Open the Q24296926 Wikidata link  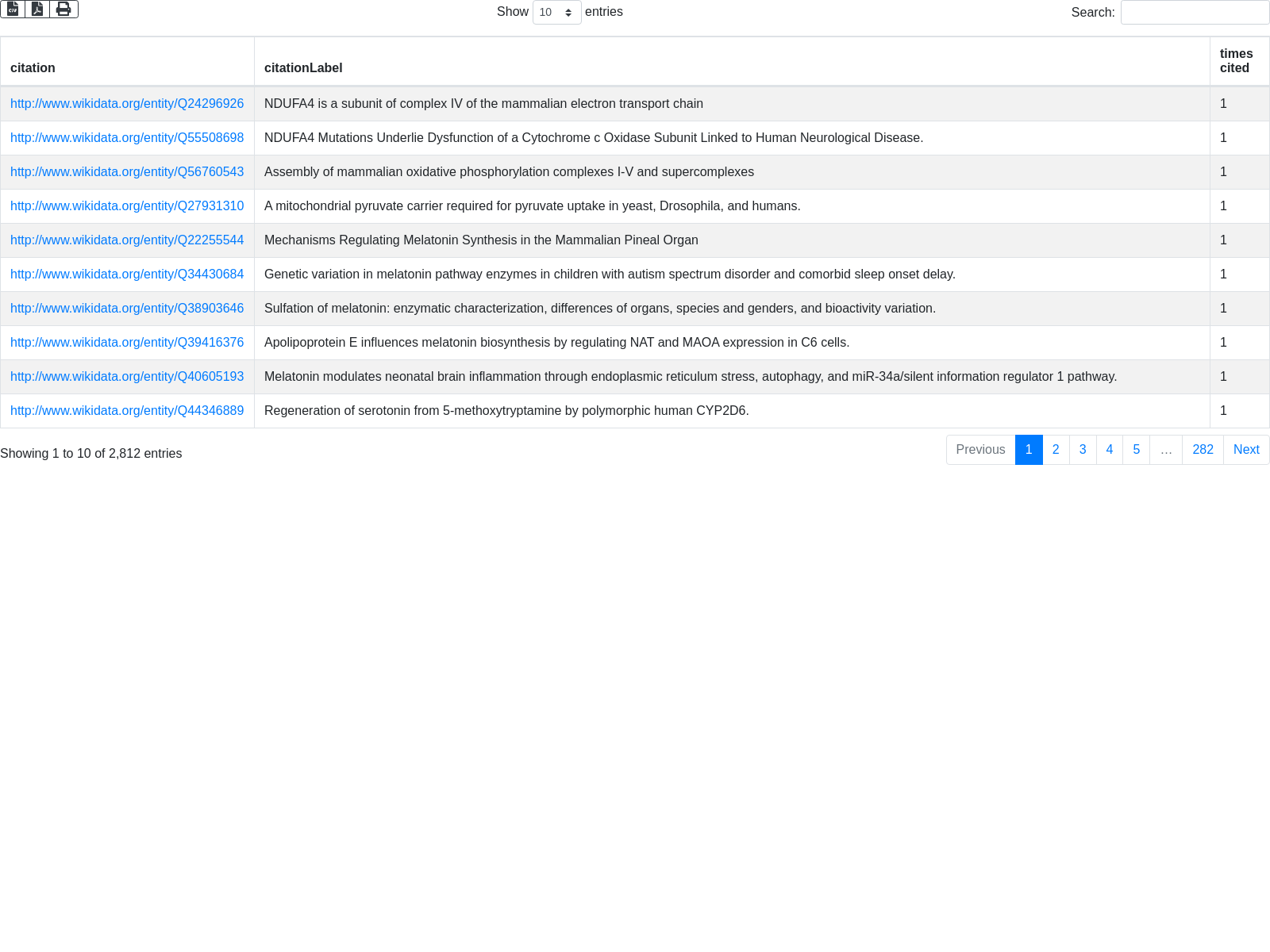127,104
